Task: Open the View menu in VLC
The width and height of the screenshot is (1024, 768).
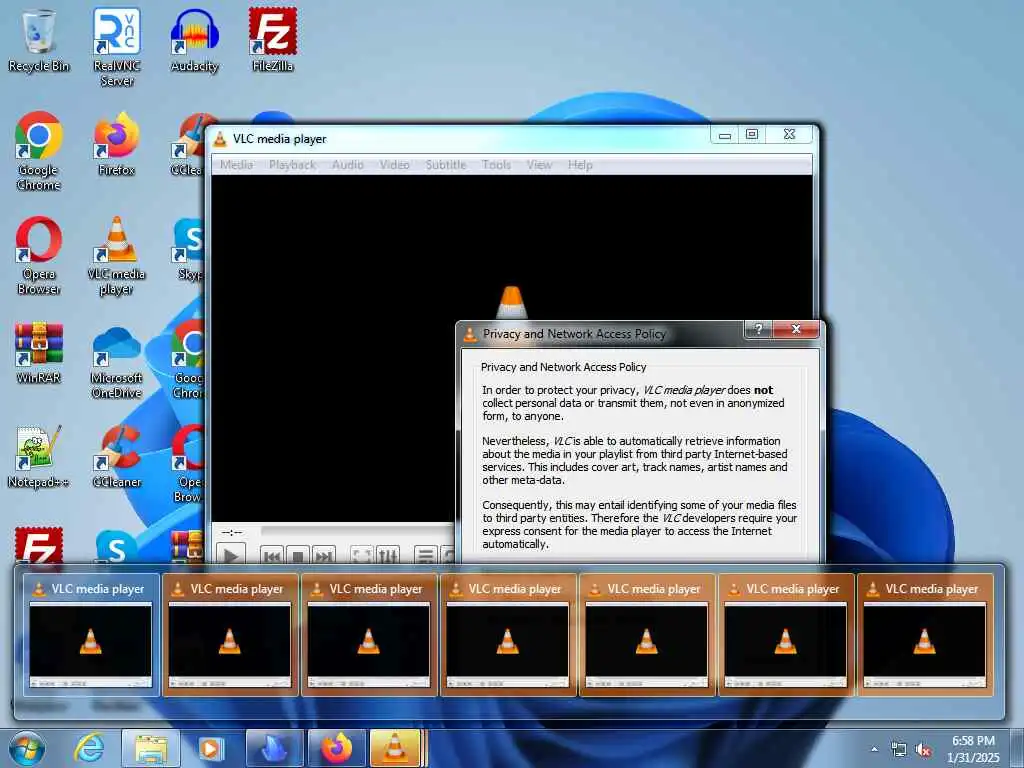Action: pyautogui.click(x=539, y=165)
